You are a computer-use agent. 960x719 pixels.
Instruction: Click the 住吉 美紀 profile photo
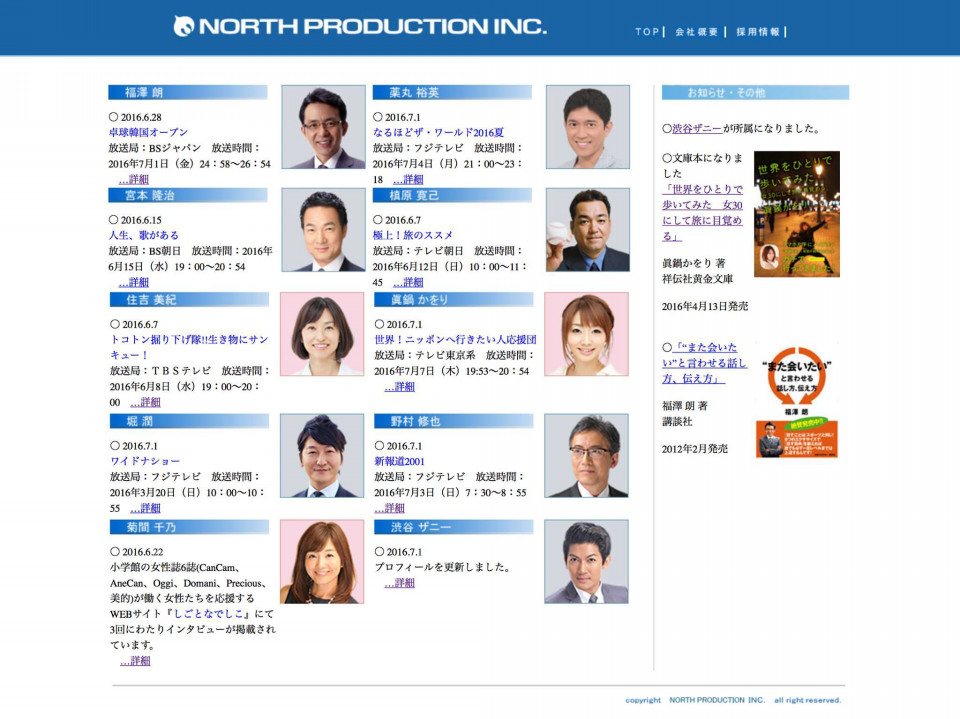[322, 334]
